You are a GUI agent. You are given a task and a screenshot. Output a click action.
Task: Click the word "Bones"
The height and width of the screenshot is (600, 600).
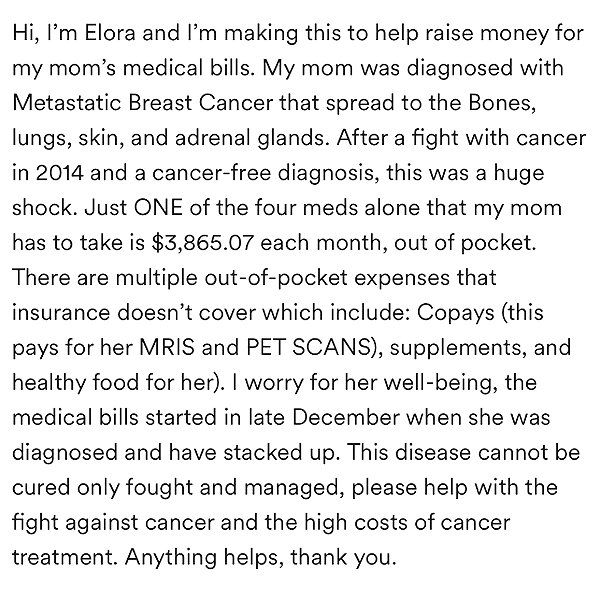tap(500, 103)
